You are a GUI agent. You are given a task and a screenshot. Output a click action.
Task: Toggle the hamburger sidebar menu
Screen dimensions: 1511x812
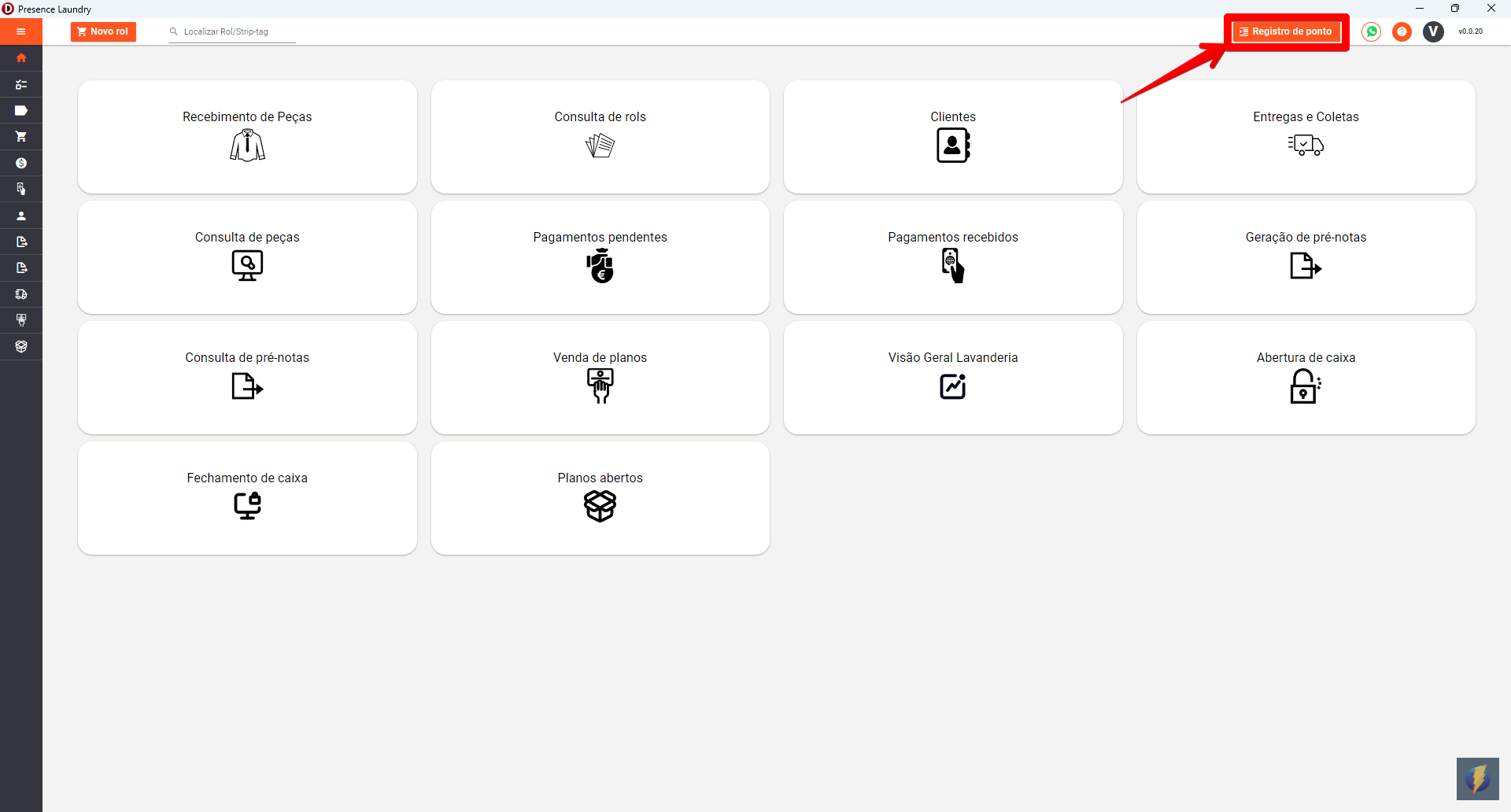(x=21, y=31)
